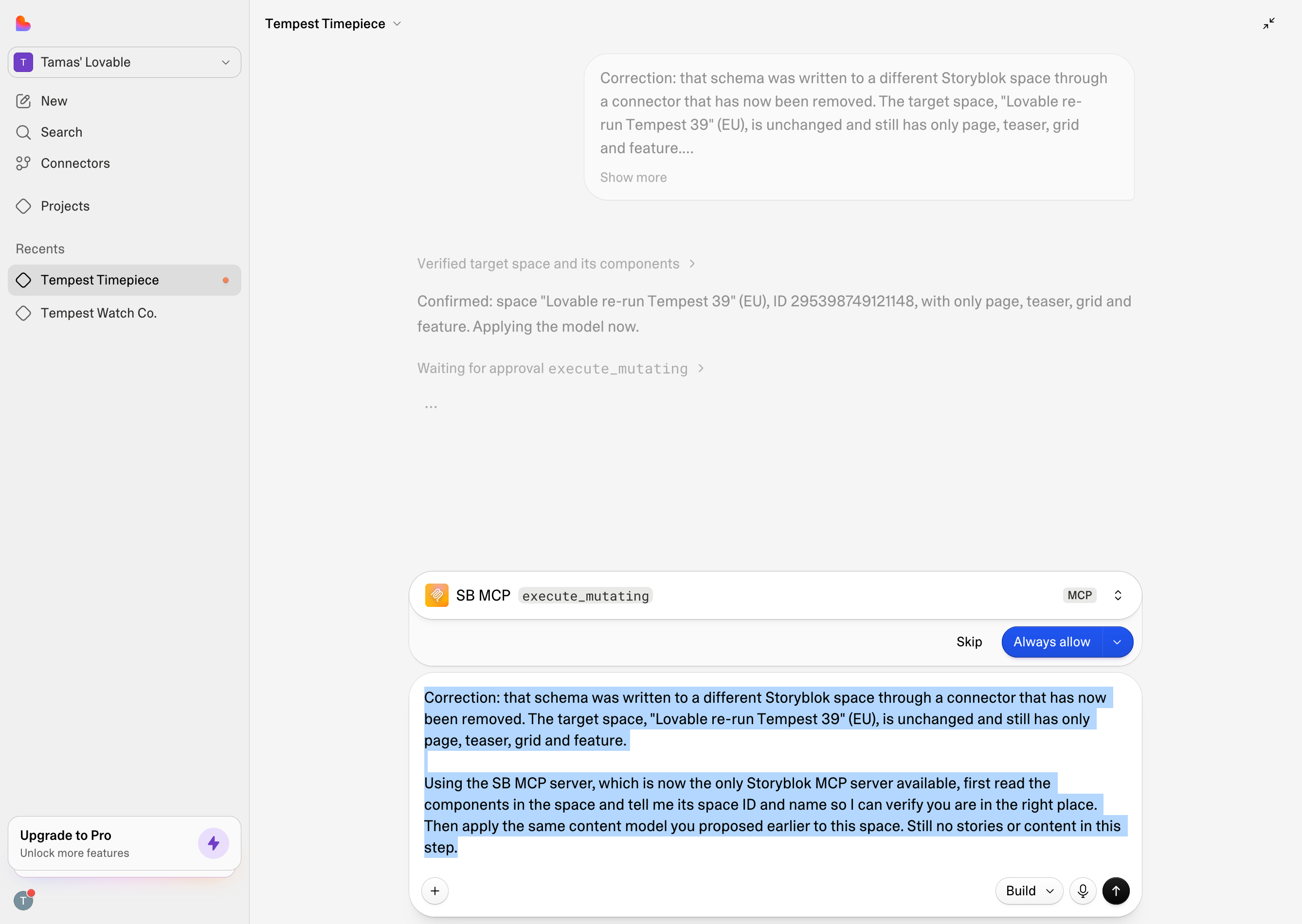Expand Verified target space and its components
Screen dimensions: 1302x924
point(556,264)
